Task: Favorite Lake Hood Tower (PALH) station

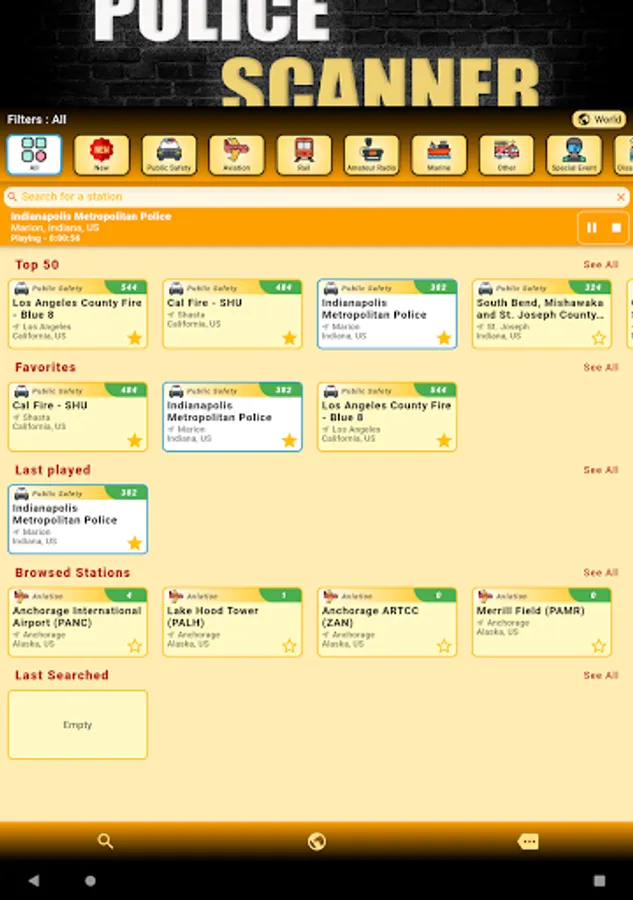Action: (x=289, y=646)
